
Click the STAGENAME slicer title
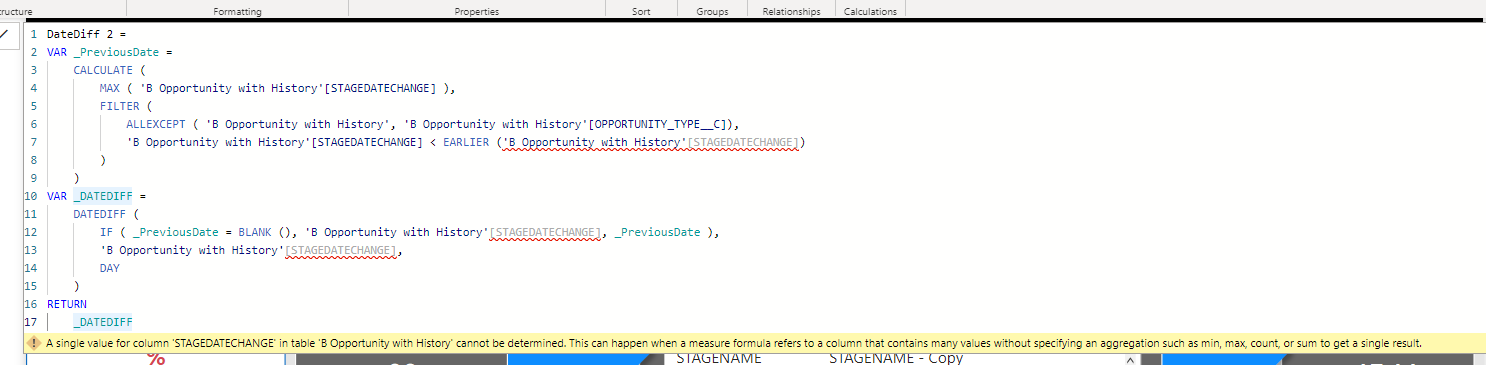tap(719, 358)
